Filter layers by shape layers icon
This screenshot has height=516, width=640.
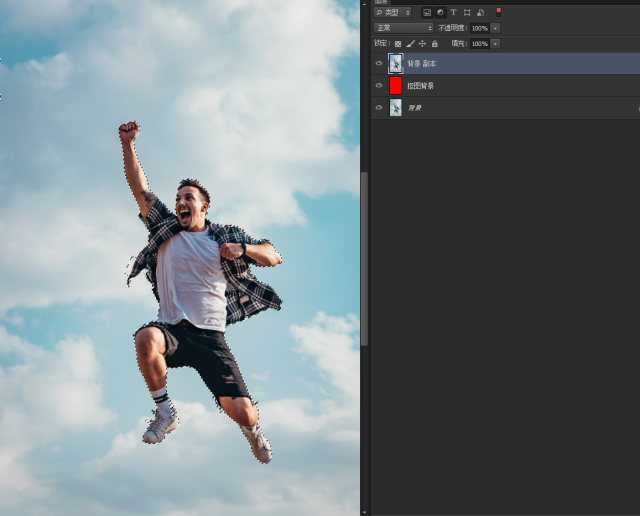click(467, 13)
